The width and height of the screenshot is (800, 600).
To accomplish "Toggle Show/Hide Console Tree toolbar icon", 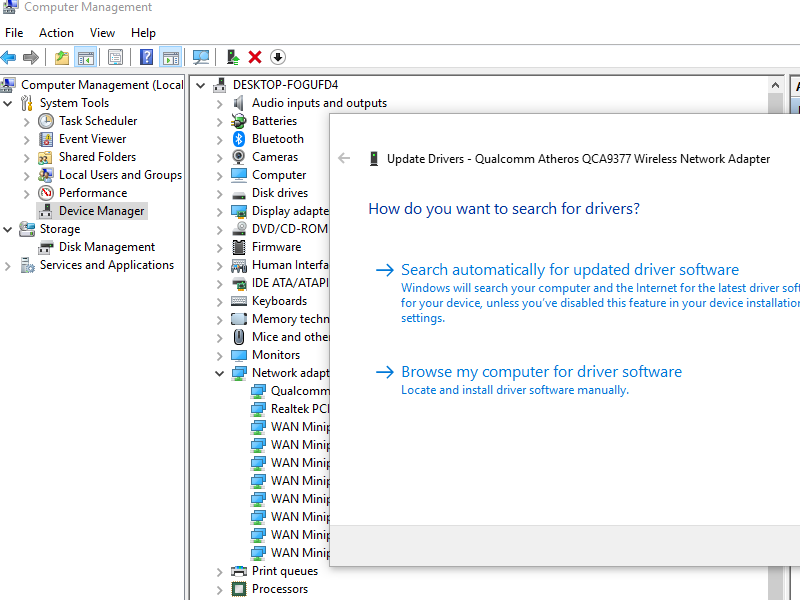I will point(86,57).
